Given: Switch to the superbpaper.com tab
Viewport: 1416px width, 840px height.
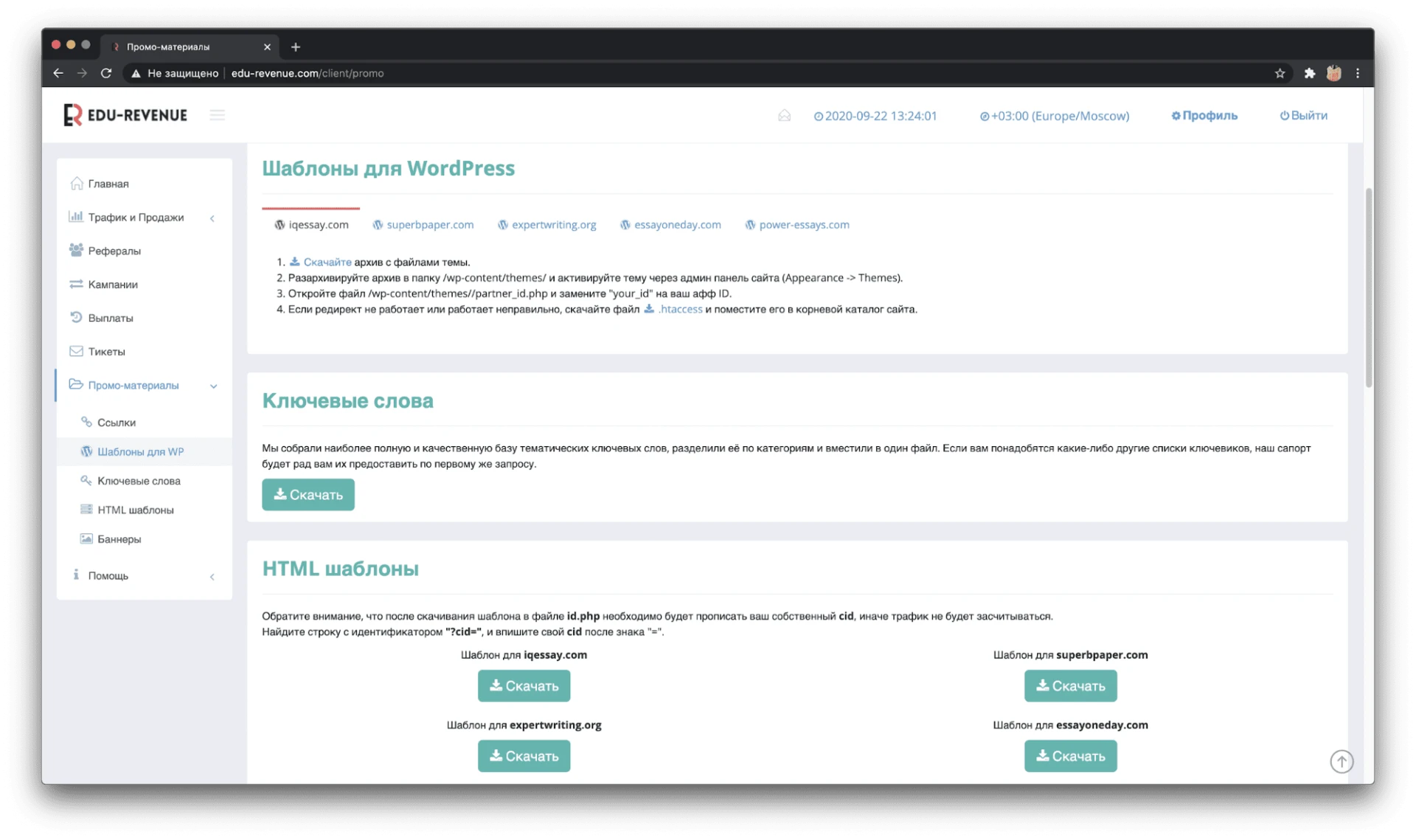Looking at the screenshot, I should [x=423, y=224].
